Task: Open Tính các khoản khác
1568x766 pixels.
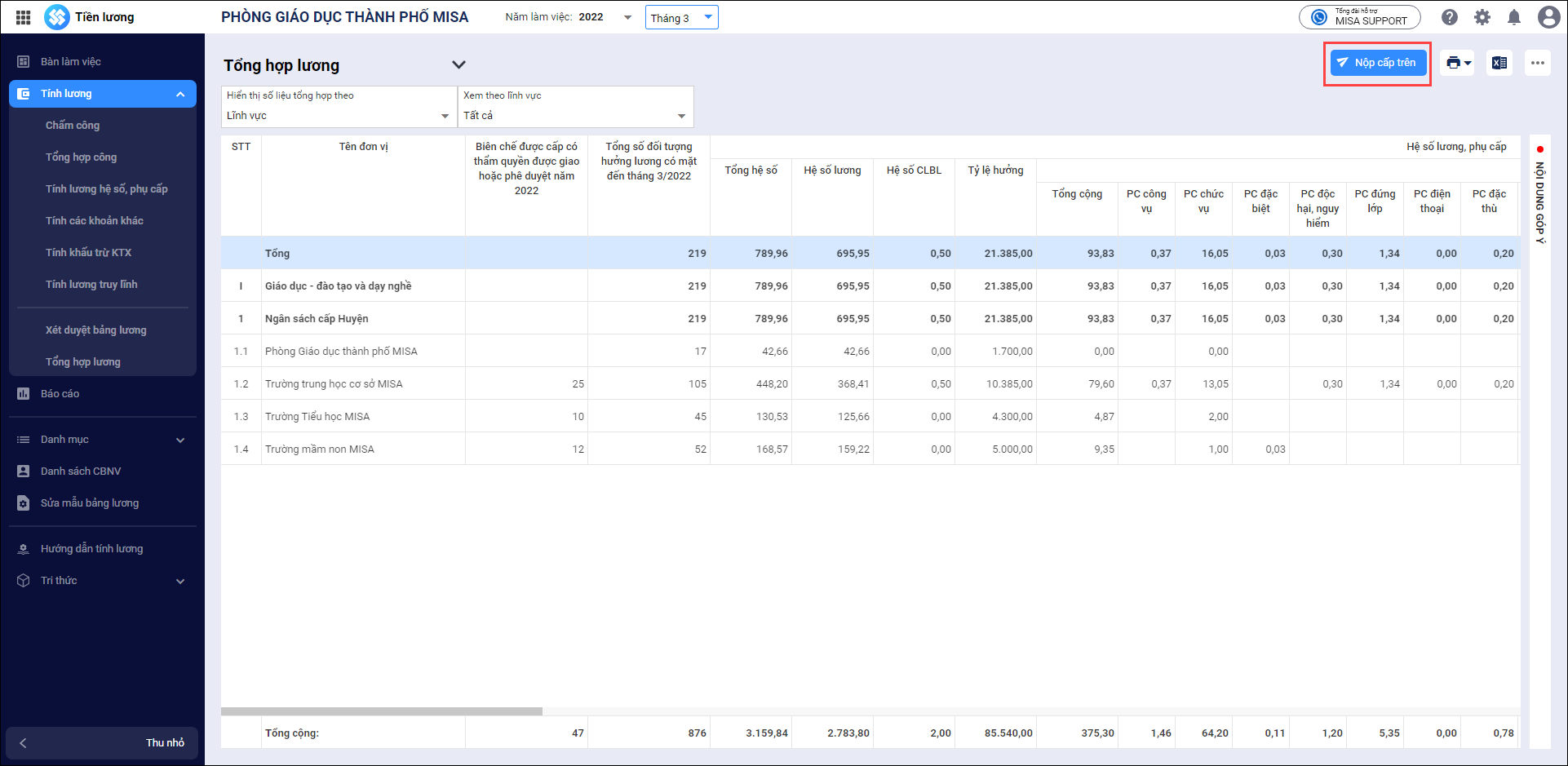Action: [95, 220]
